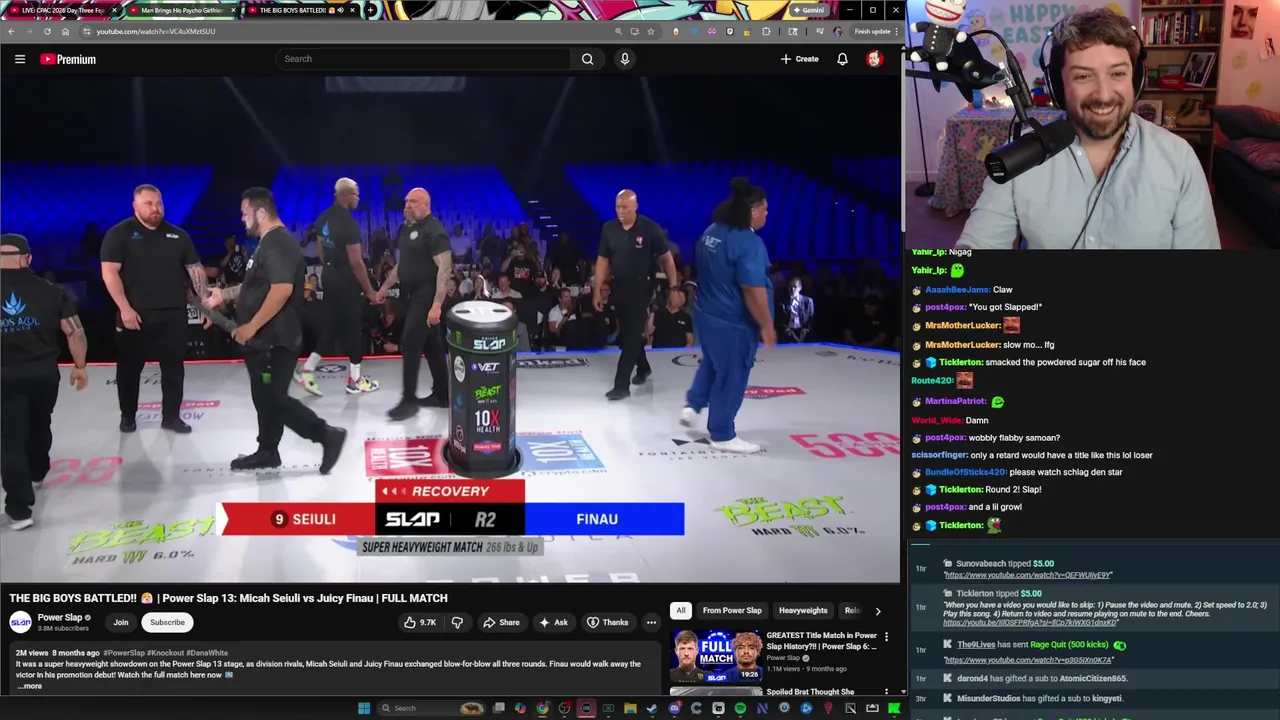Viewport: 1280px width, 720px height.
Task: Open more actions three-dot menu below video
Action: (x=651, y=622)
